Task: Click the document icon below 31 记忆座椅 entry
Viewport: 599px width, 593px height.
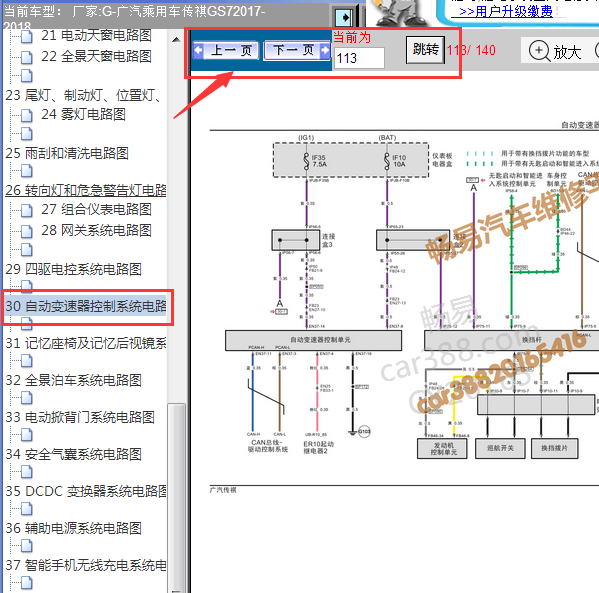Action: 26,360
